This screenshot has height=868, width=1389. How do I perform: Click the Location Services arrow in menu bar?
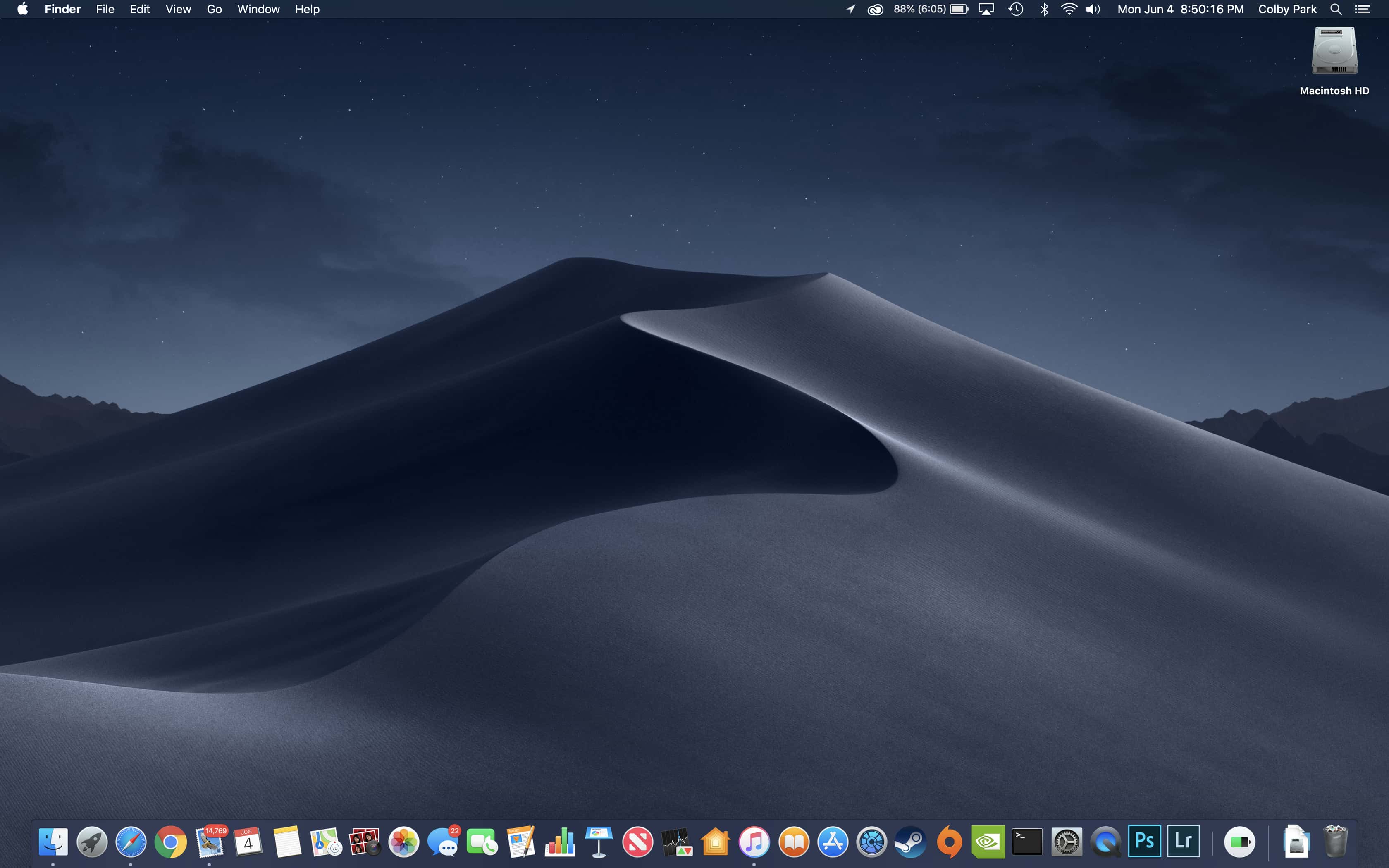click(851, 9)
